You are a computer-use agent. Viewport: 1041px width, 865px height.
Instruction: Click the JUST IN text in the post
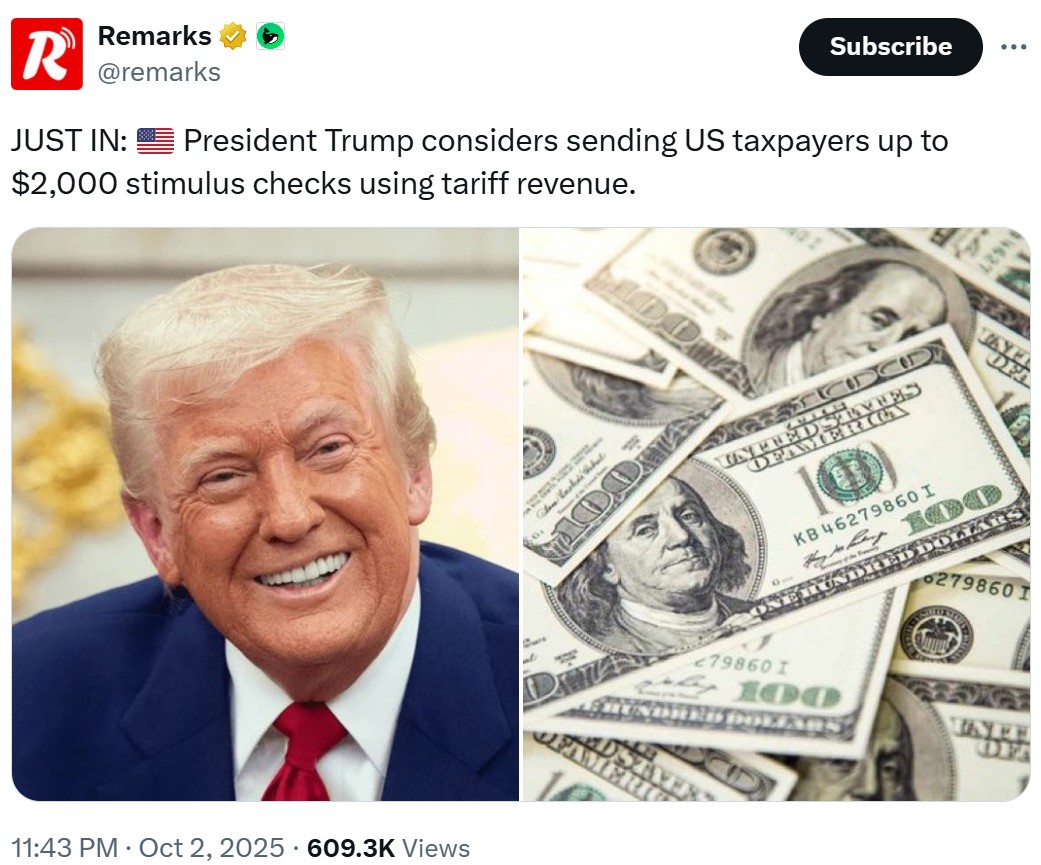[69, 141]
